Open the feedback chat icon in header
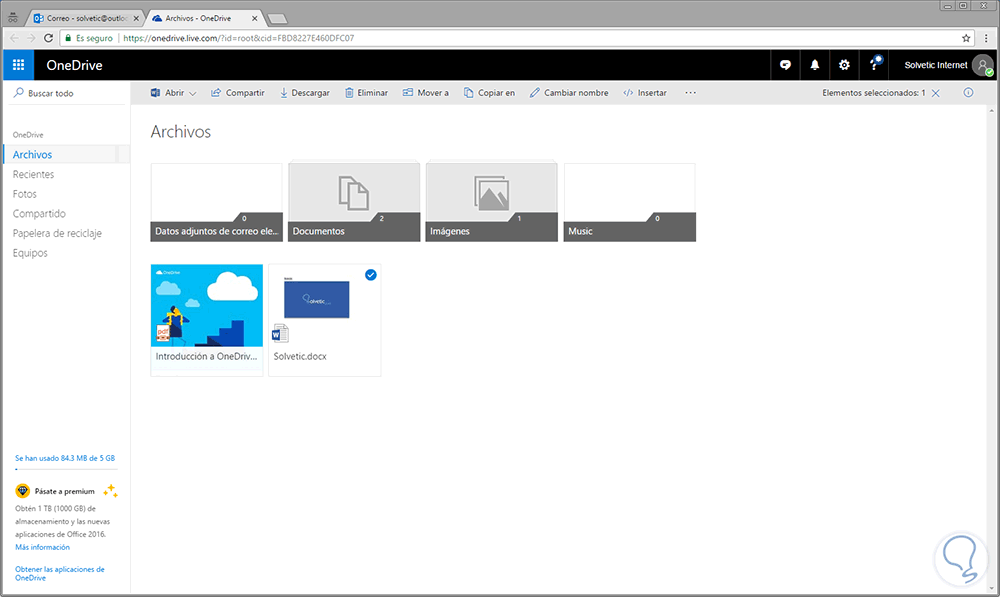Viewport: 1000px width, 597px height. click(785, 65)
